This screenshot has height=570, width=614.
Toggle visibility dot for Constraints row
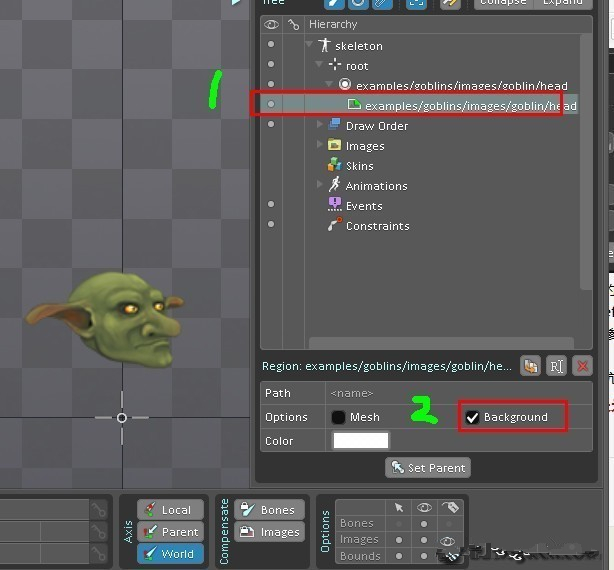click(x=271, y=224)
